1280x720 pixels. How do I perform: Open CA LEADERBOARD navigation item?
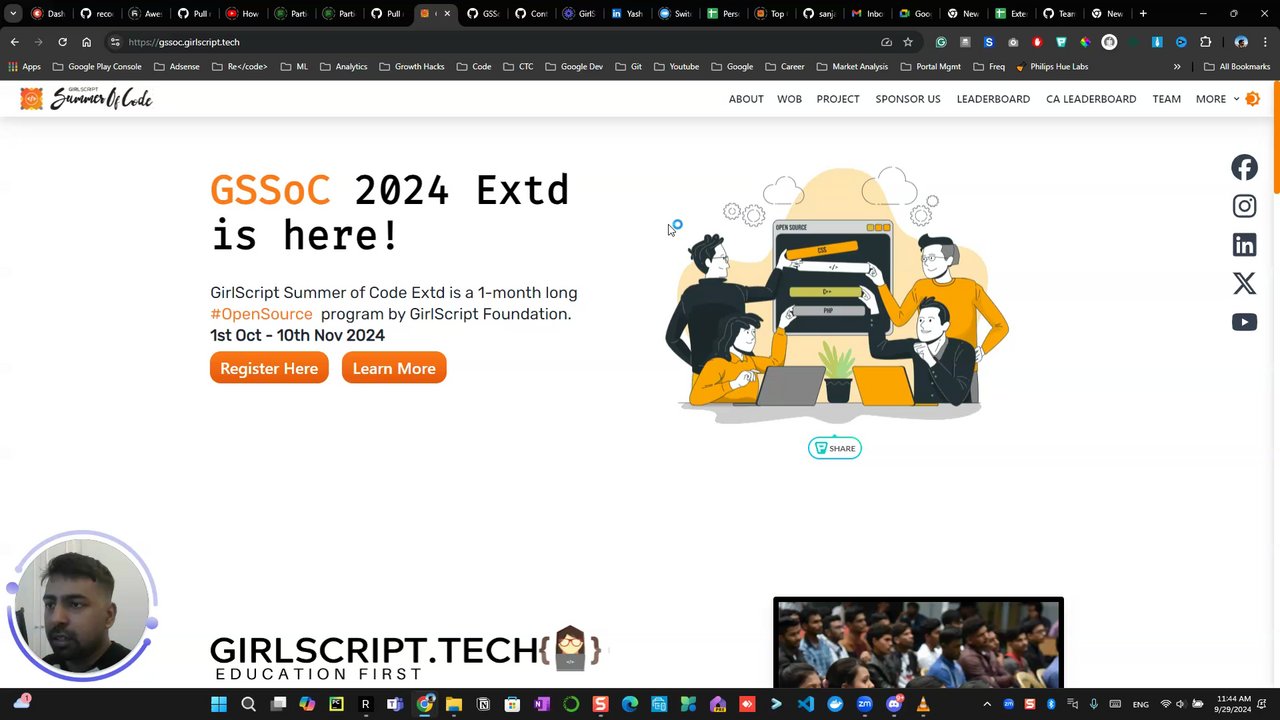coord(1091,99)
